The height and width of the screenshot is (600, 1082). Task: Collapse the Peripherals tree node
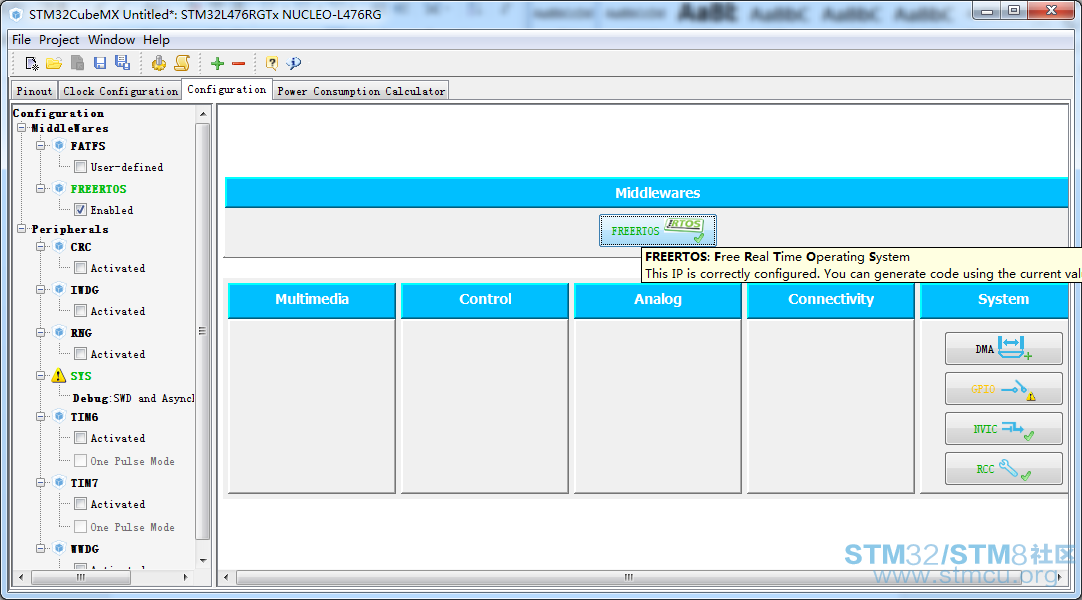pyautogui.click(x=22, y=228)
